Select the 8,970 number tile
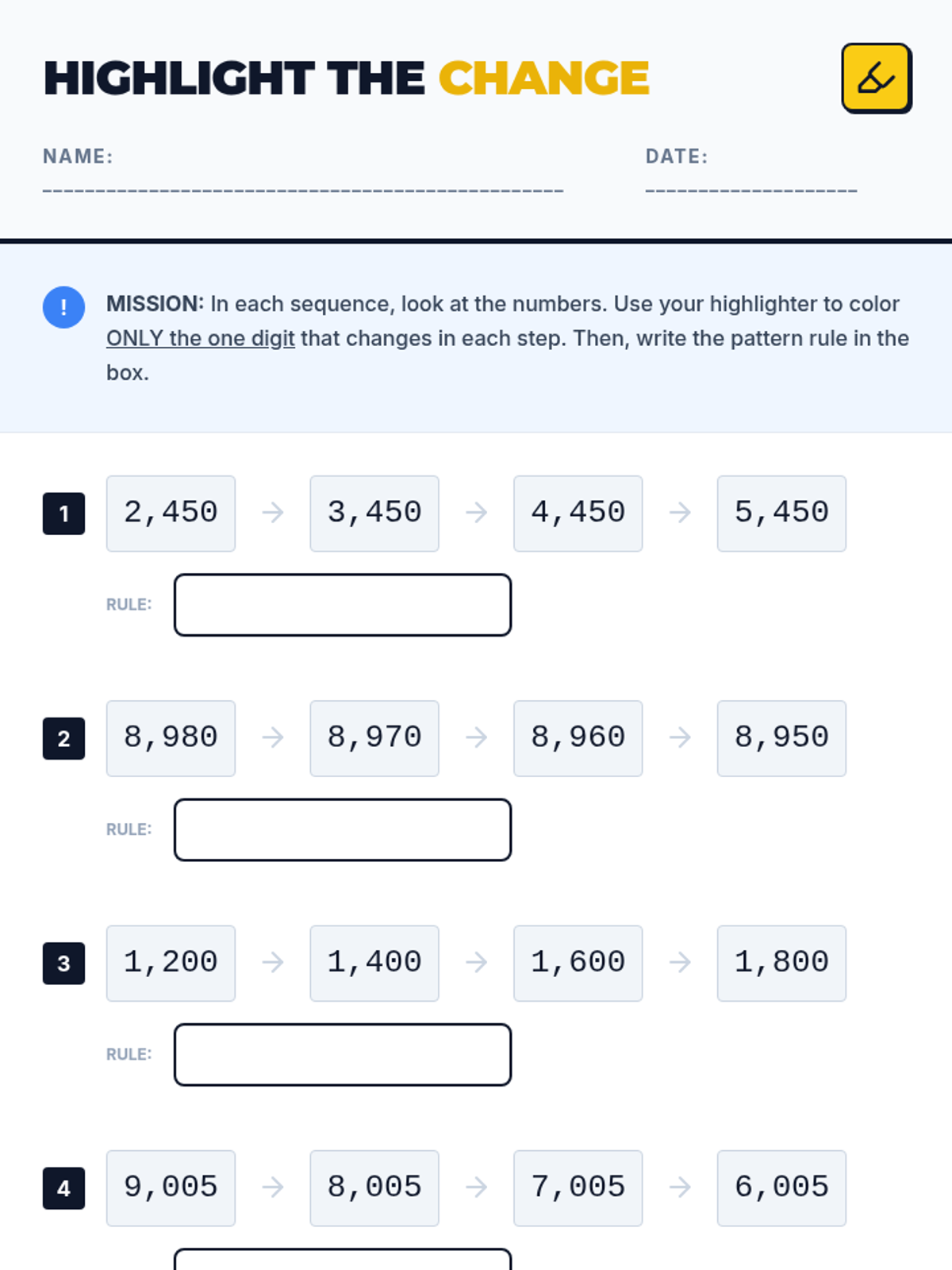Image resolution: width=952 pixels, height=1270 pixels. coord(374,738)
